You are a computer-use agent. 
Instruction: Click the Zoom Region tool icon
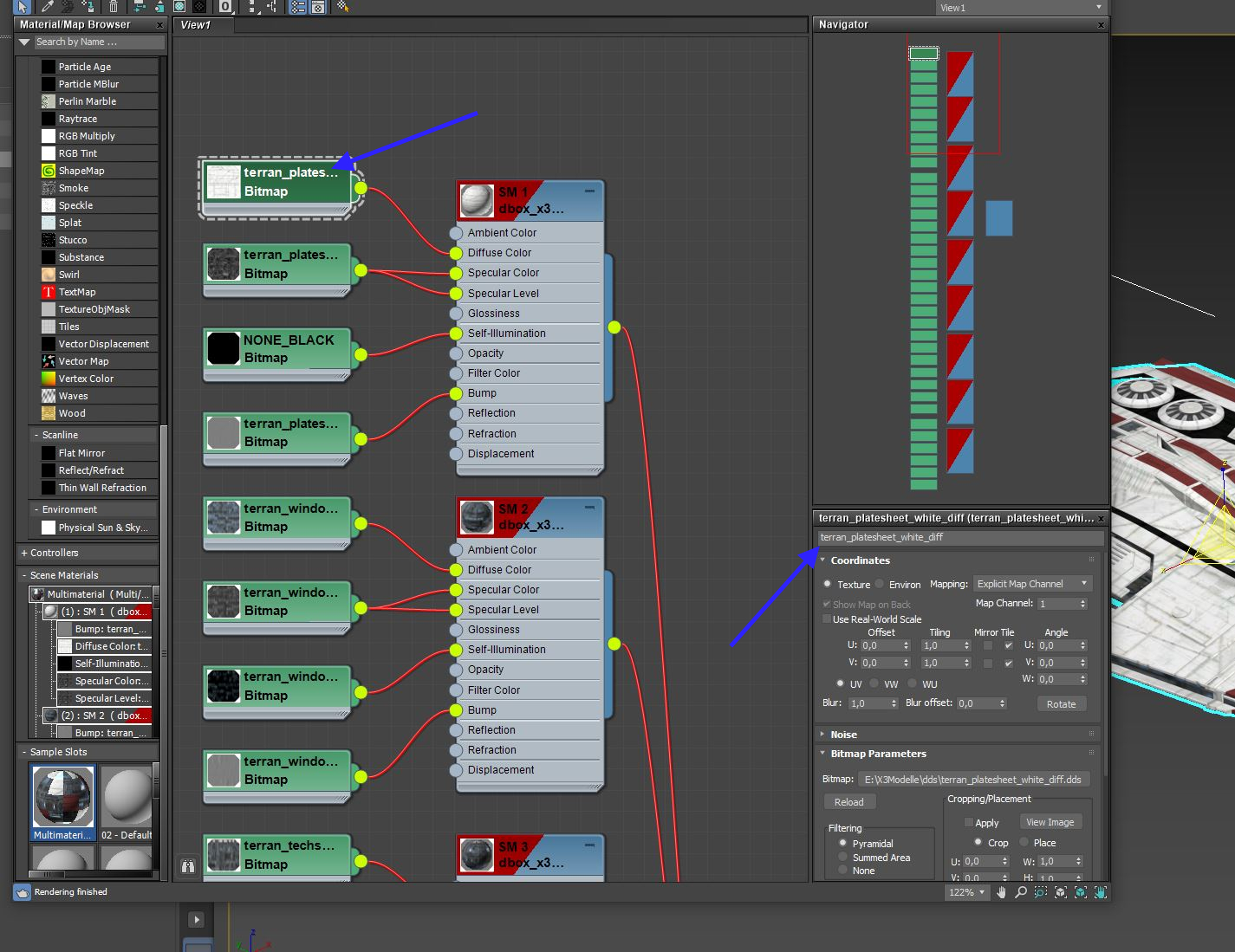coord(1040,892)
